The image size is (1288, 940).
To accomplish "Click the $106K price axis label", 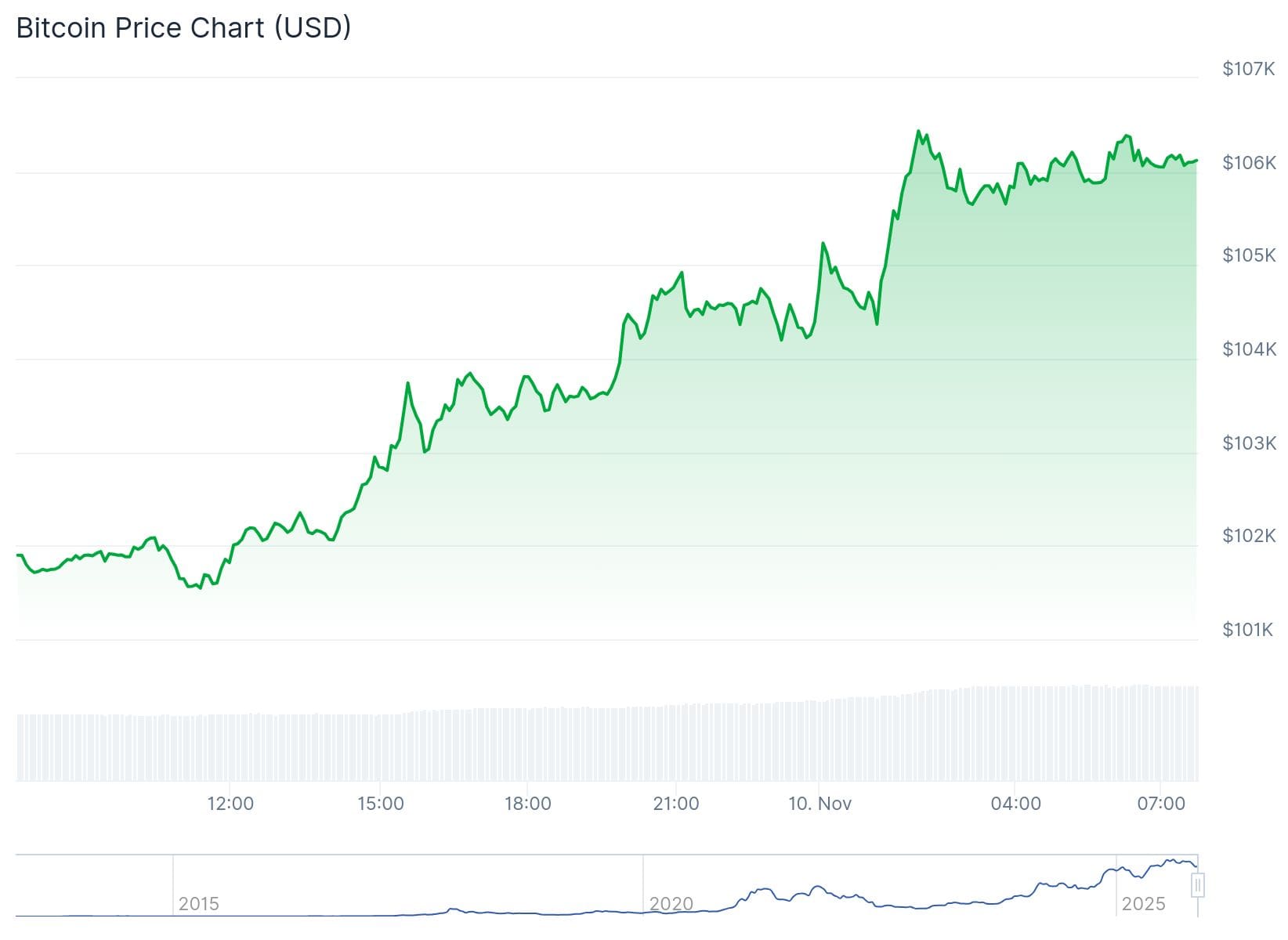I will click(x=1249, y=162).
